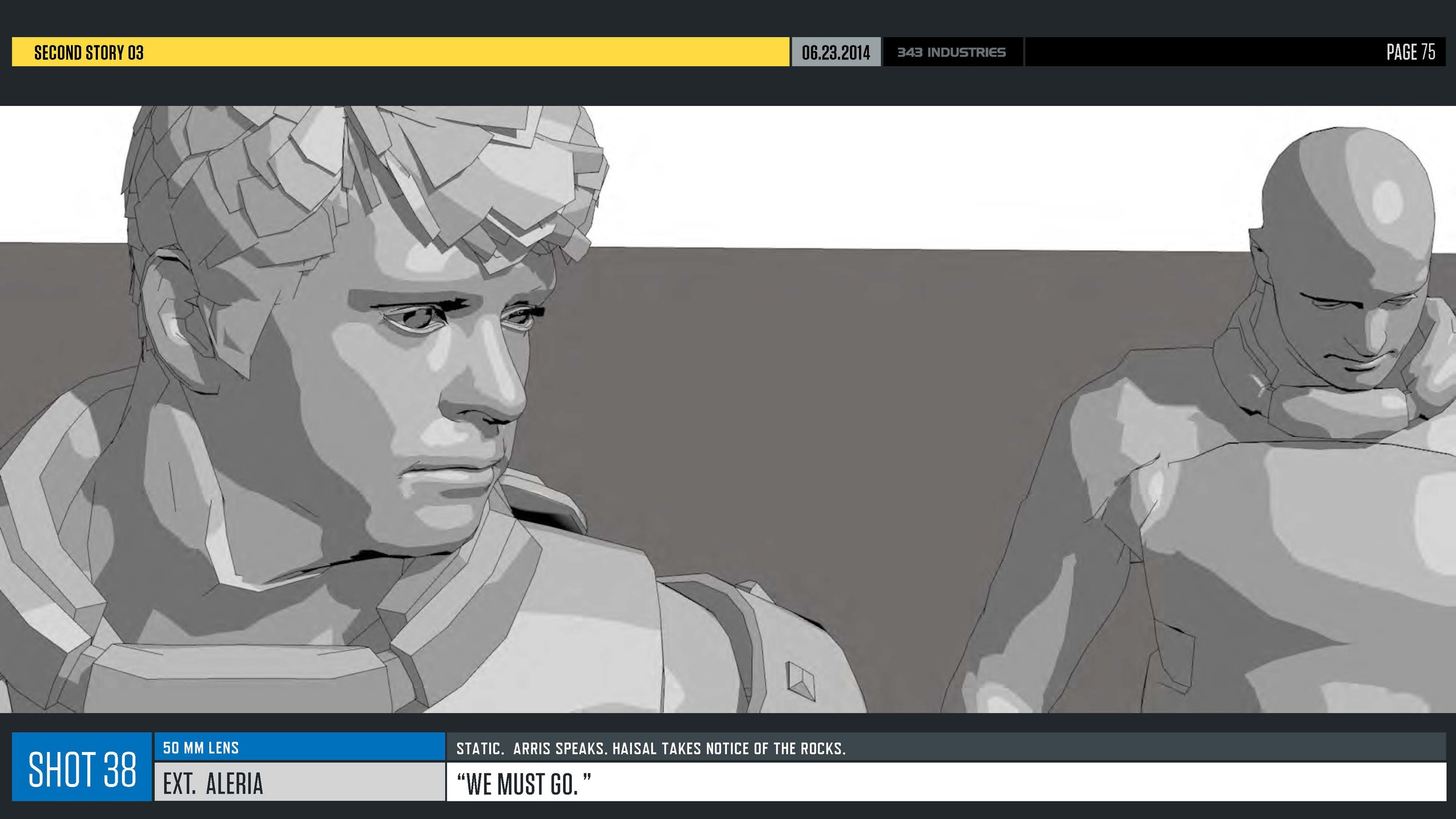Screen dimensions: 1456x819
Task: Click the 'PAGE 75' page number
Action: 1411,52
